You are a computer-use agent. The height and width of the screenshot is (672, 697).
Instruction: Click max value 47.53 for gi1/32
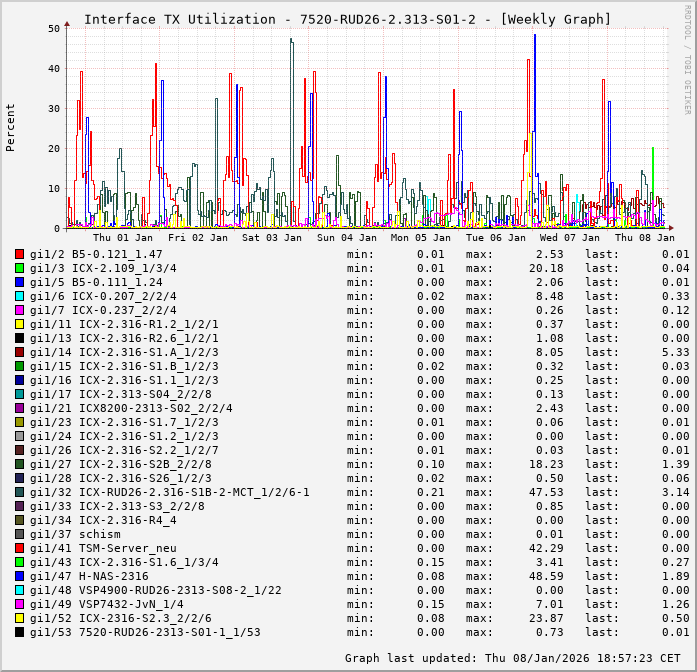[546, 492]
